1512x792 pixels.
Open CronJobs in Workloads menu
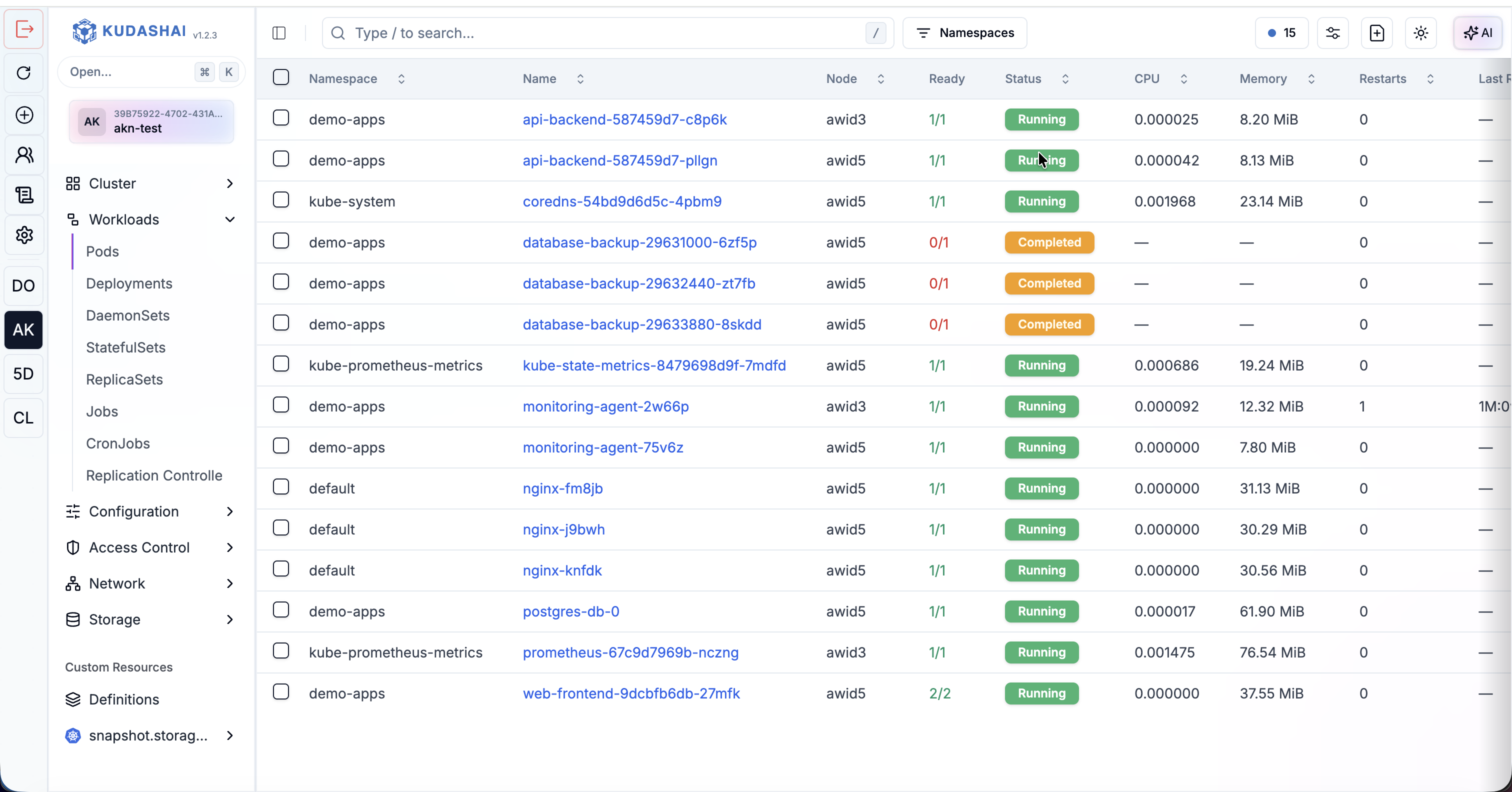point(118,444)
